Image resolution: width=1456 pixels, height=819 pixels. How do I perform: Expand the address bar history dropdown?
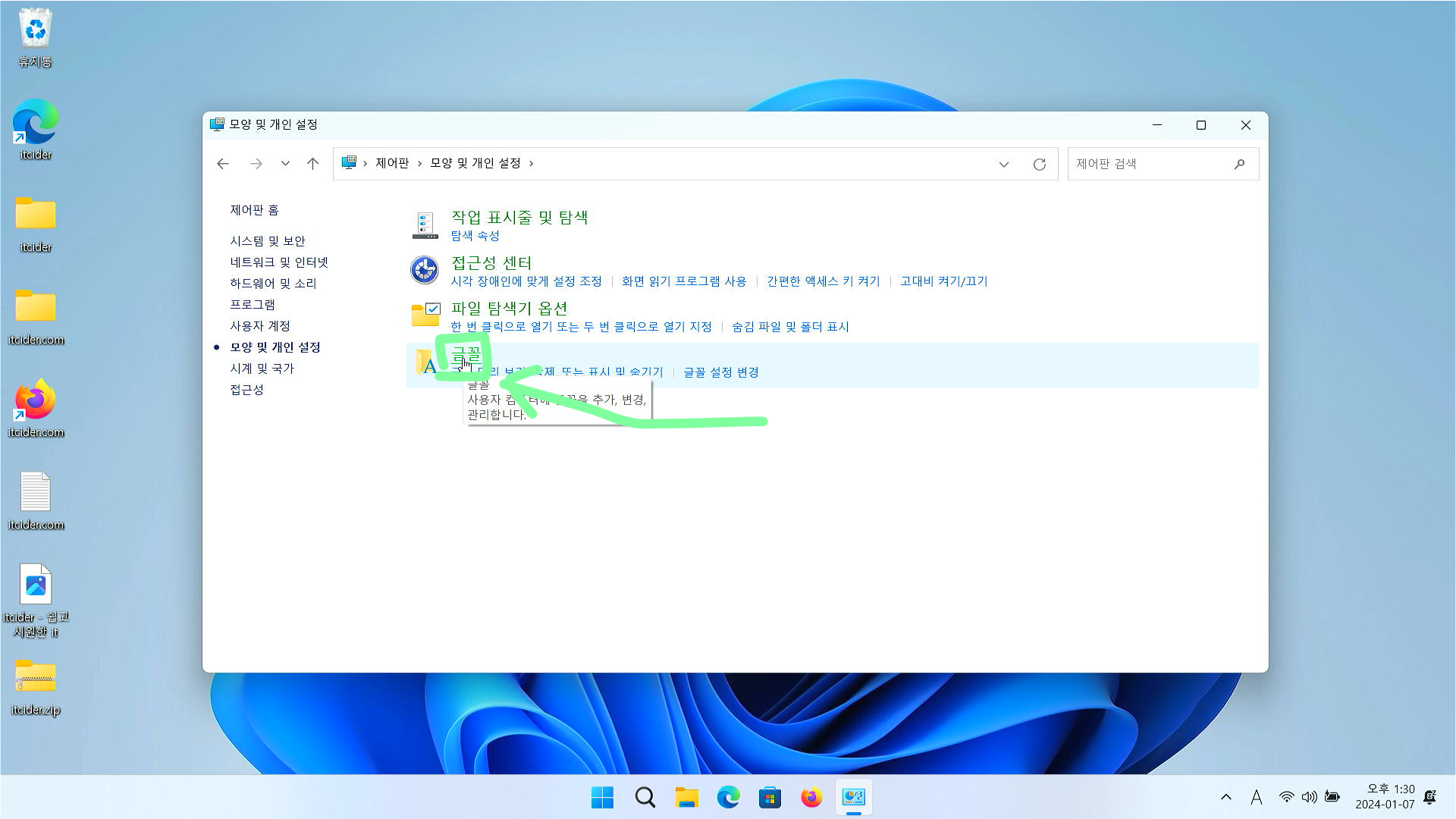tap(1004, 164)
